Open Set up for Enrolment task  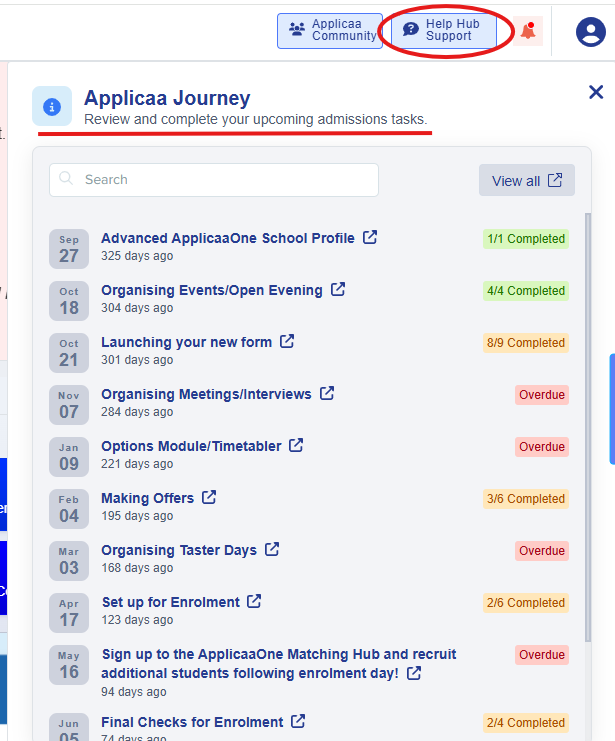click(x=171, y=602)
